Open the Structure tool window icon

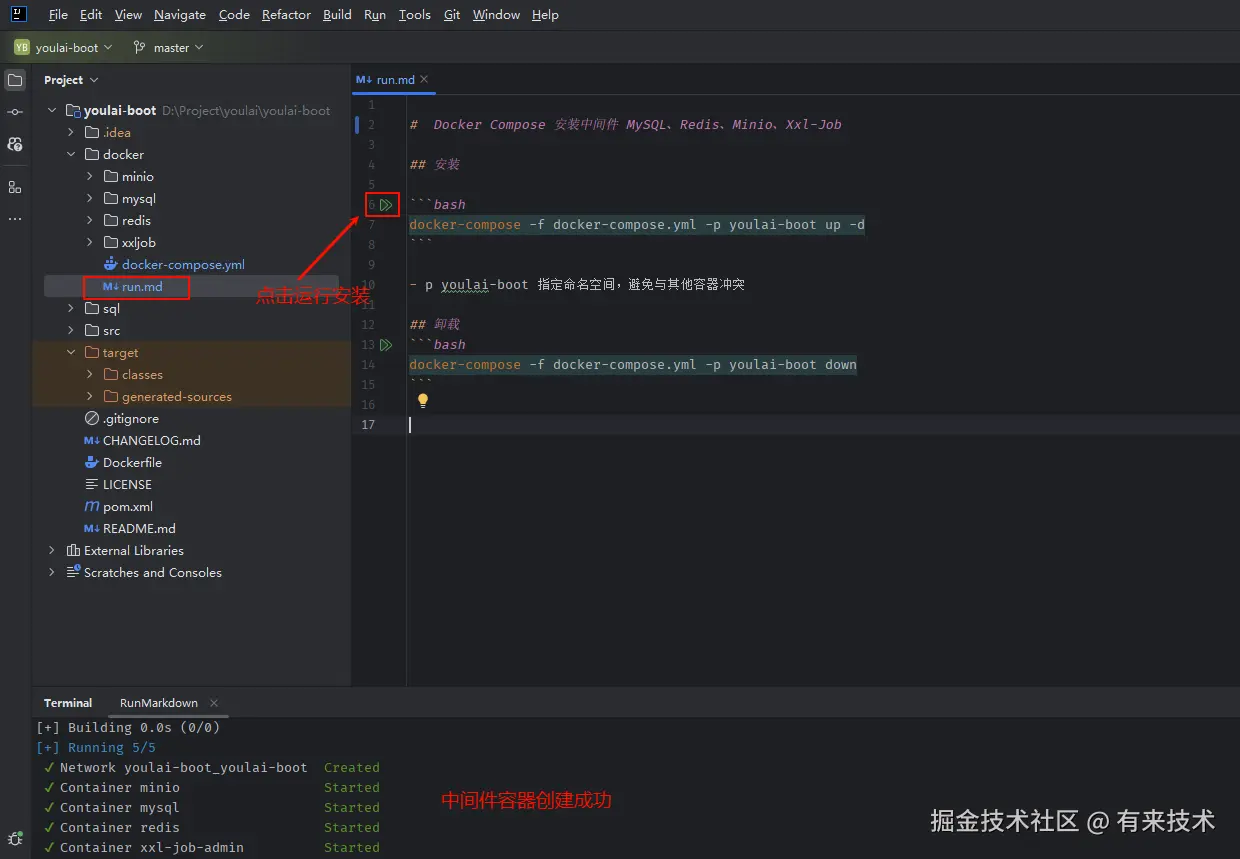click(15, 187)
